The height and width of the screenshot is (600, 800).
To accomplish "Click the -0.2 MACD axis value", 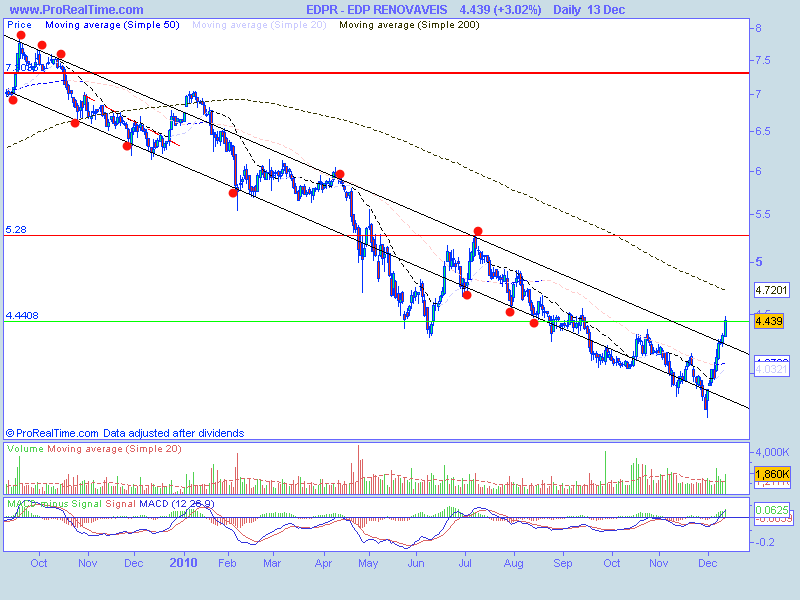I will 763,542.
